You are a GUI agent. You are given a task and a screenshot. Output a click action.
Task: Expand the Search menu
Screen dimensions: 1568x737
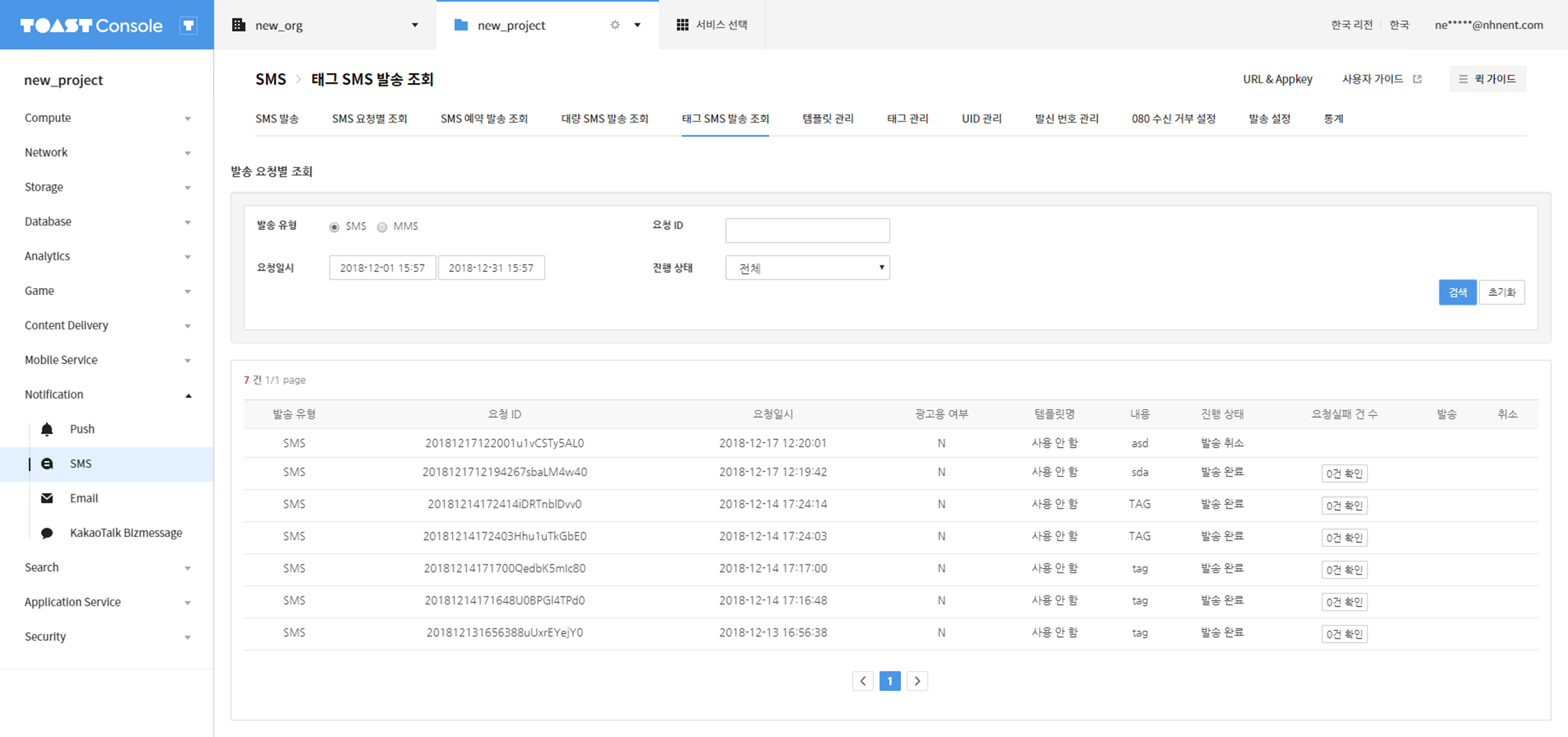106,567
